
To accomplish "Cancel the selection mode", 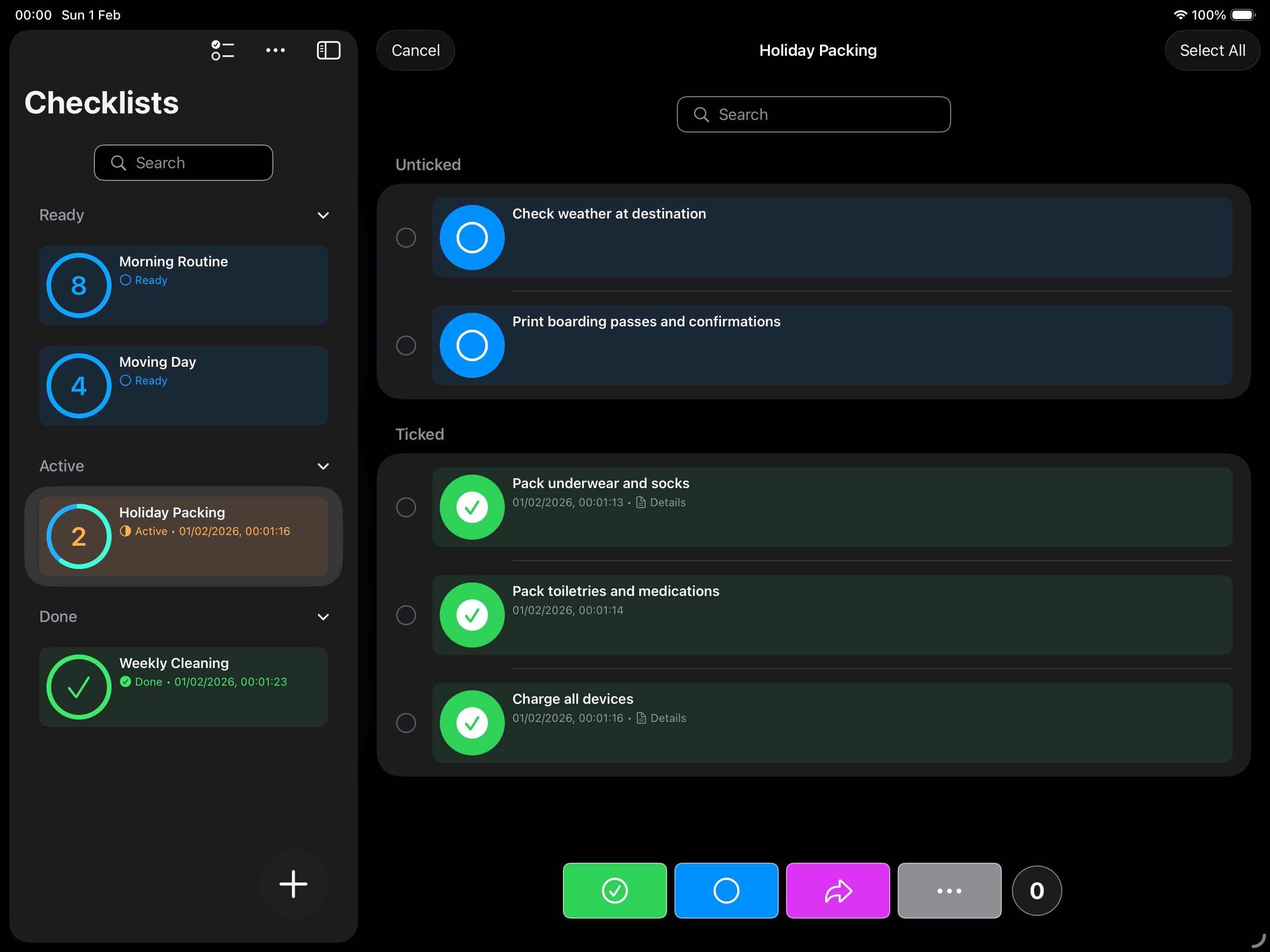I will [x=416, y=51].
